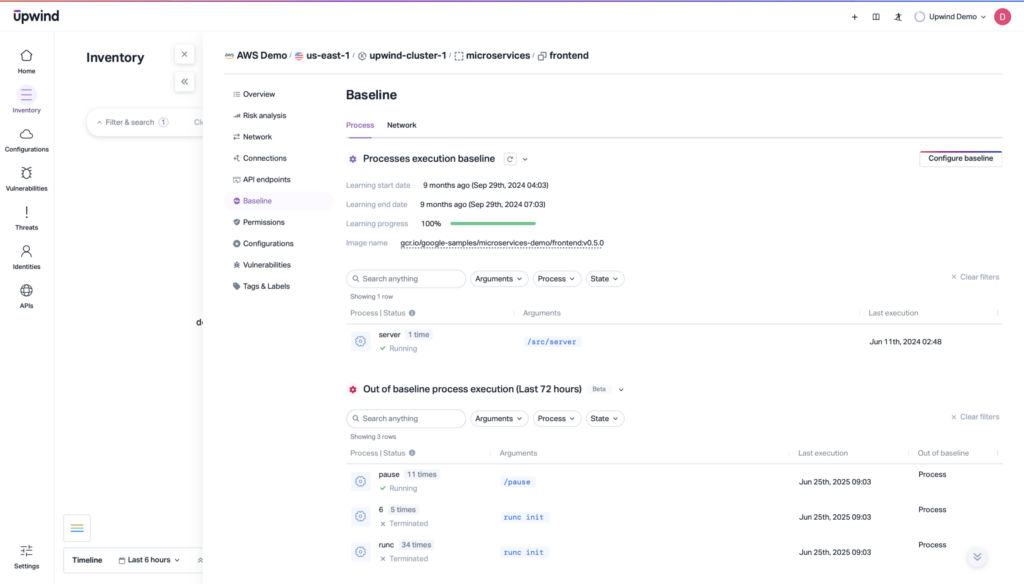Click the notifications icon in top bar
1024x584 pixels.
[898, 17]
